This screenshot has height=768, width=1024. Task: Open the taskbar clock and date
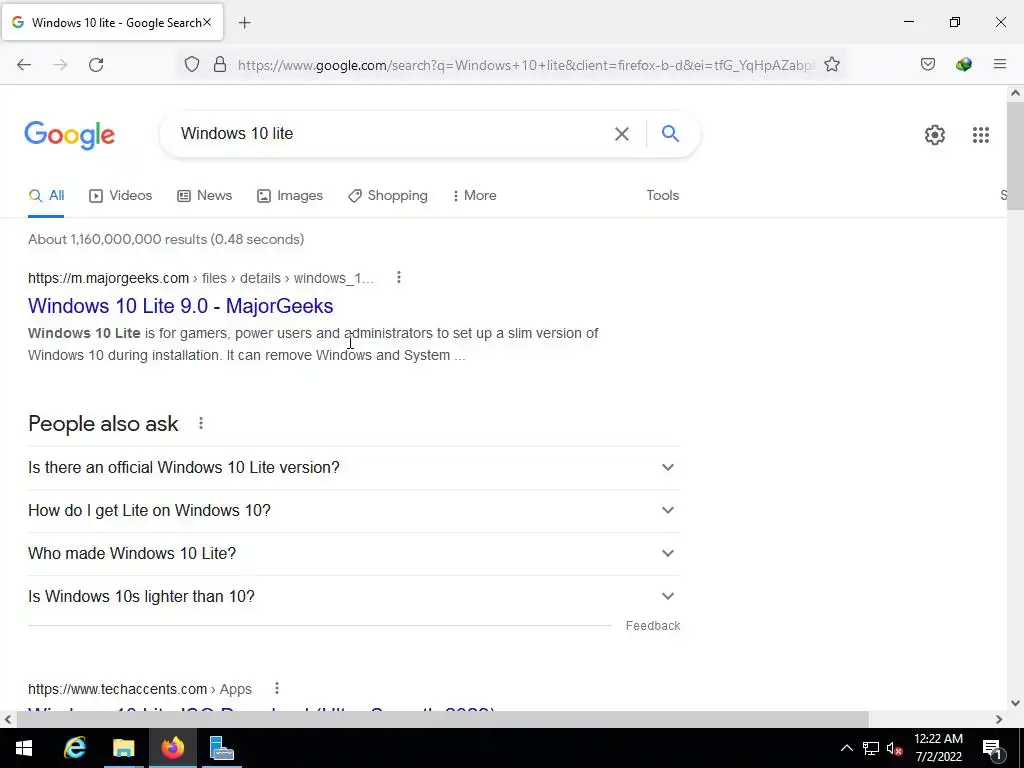pos(938,748)
